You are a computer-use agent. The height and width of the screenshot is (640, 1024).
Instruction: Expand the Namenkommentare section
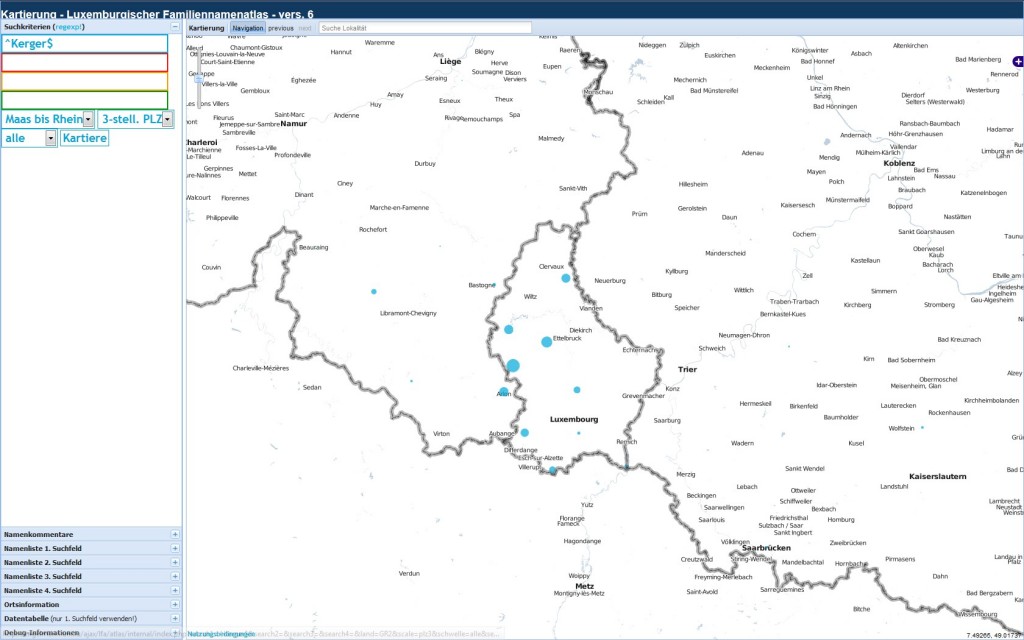(x=175, y=535)
